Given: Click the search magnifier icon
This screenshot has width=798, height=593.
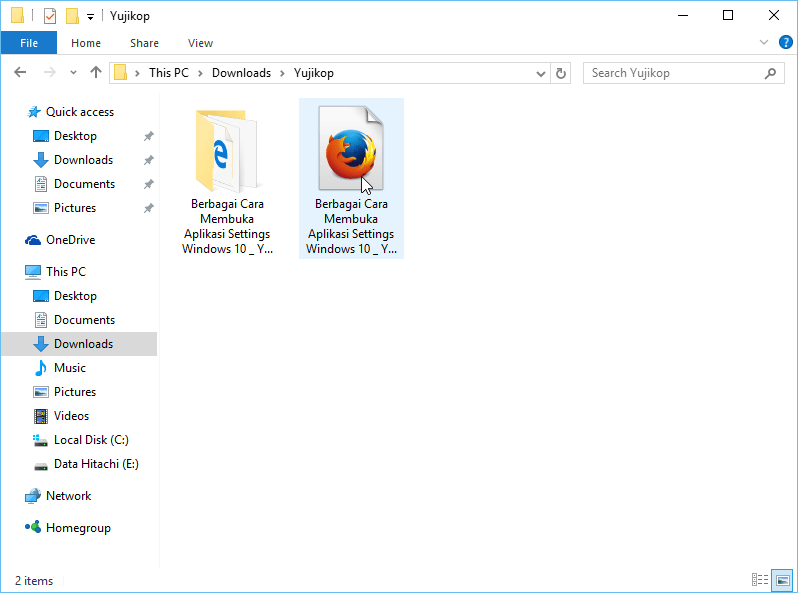Looking at the screenshot, I should tap(770, 73).
